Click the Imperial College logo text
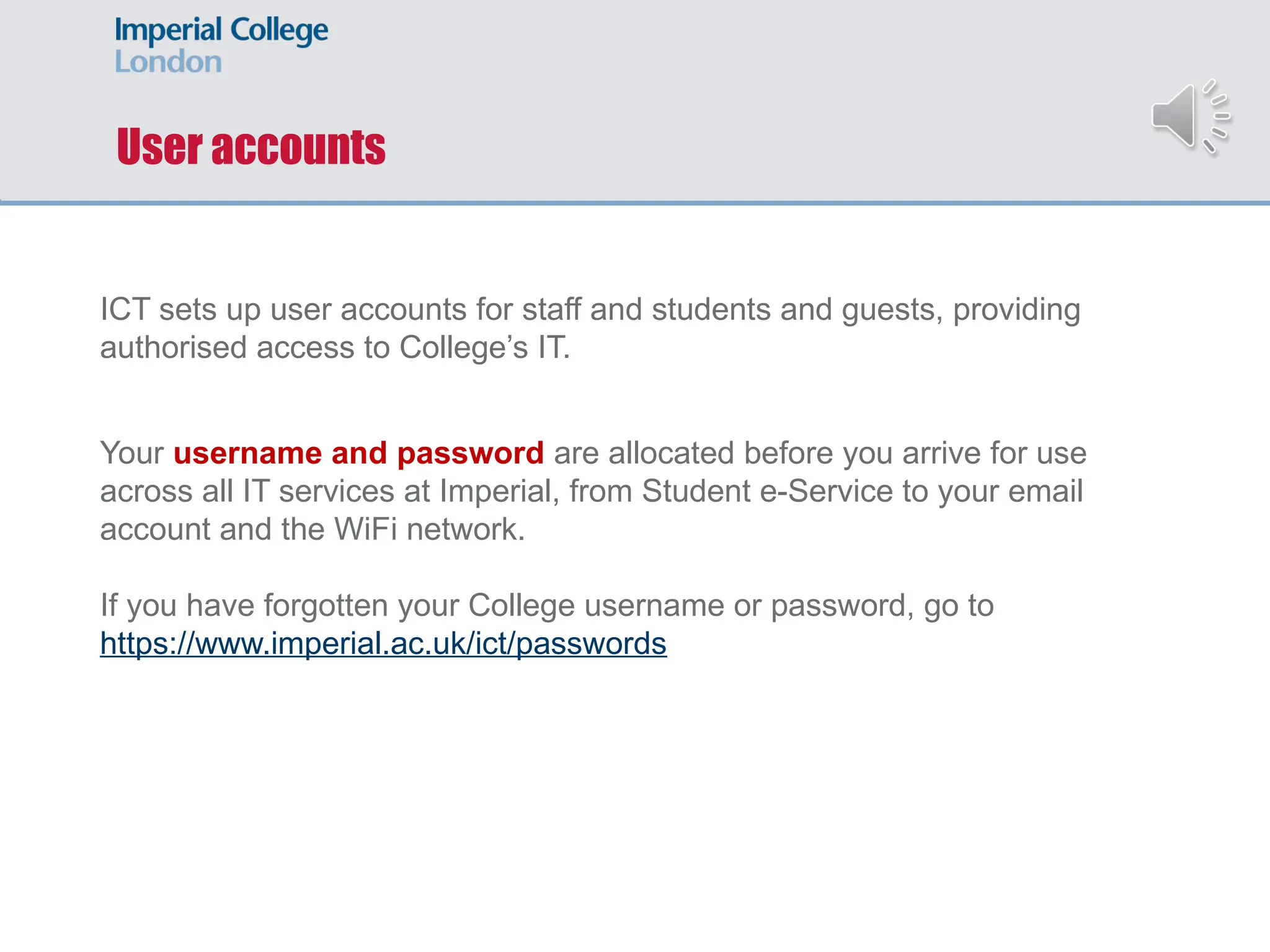Screen dimensions: 1270x952 pyautogui.click(x=221, y=30)
